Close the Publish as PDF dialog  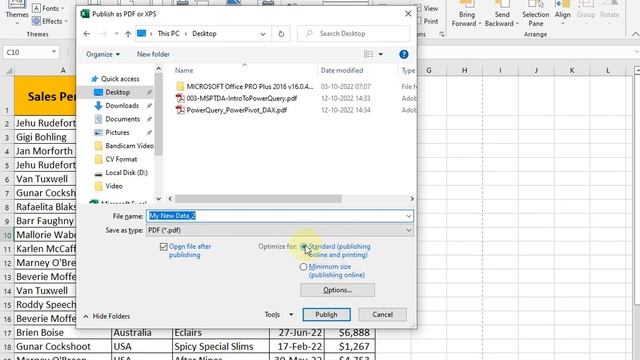(408, 14)
